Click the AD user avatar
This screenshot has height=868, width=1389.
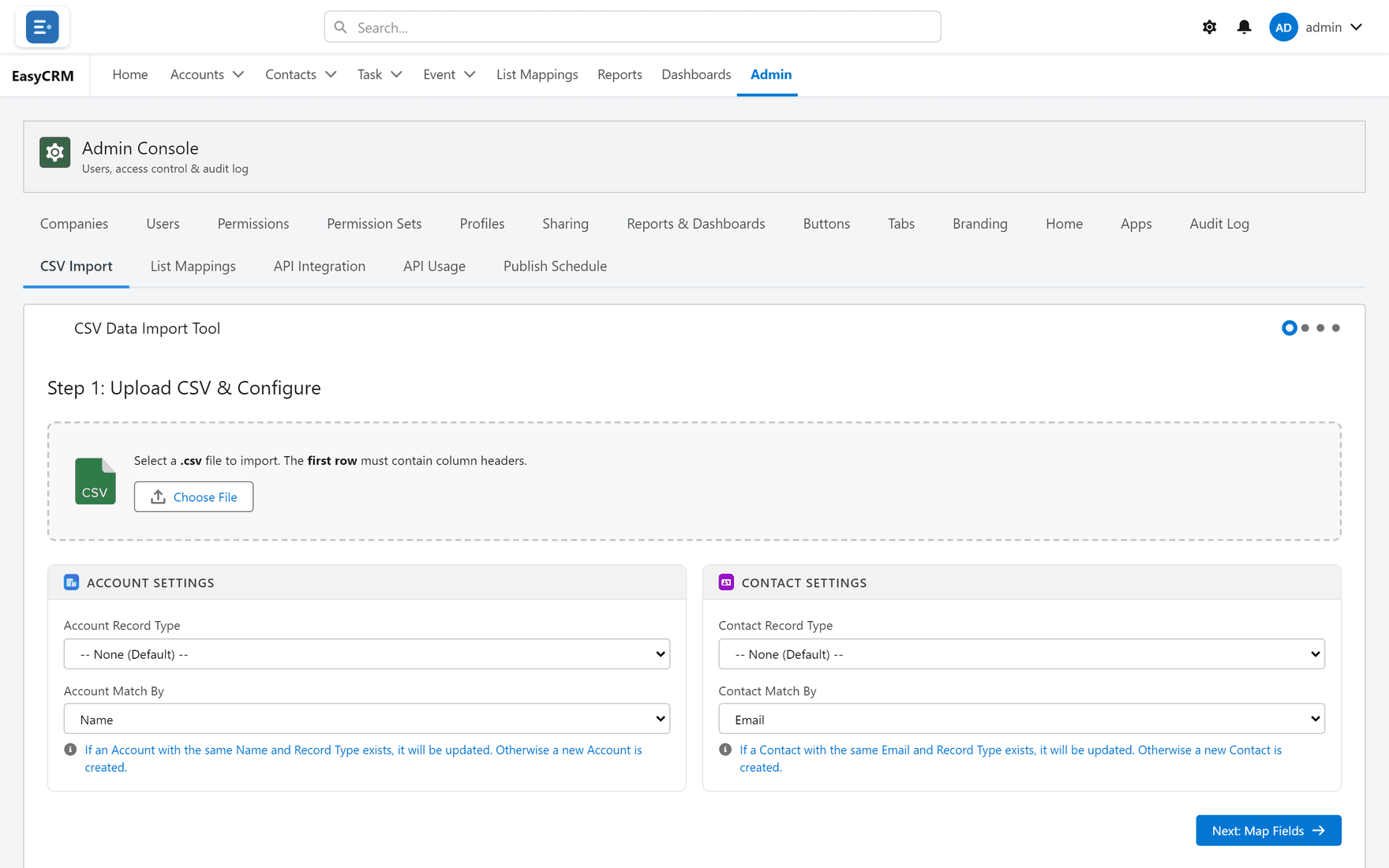coord(1283,27)
